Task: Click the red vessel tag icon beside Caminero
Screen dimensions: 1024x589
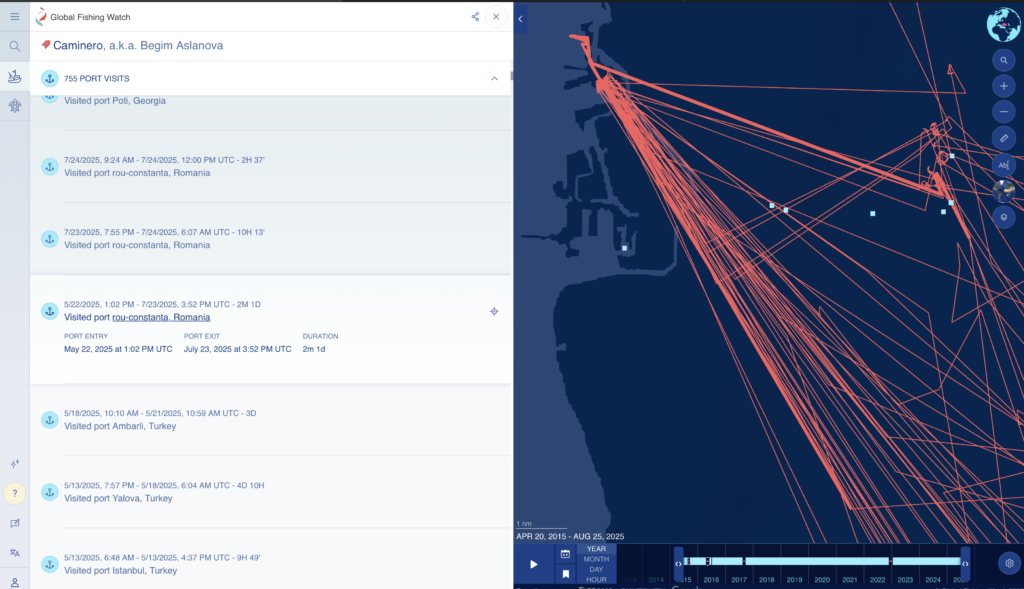Action: pyautogui.click(x=46, y=44)
